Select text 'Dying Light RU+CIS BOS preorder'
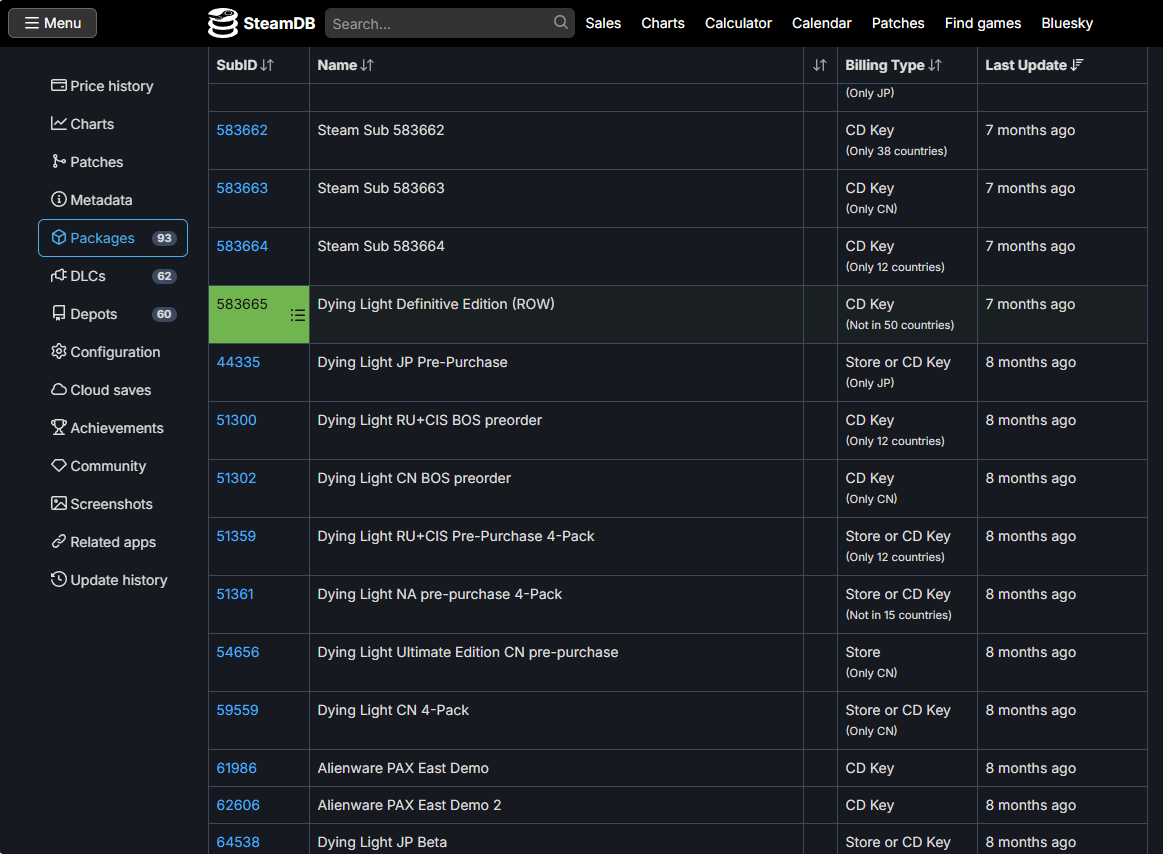 429,420
